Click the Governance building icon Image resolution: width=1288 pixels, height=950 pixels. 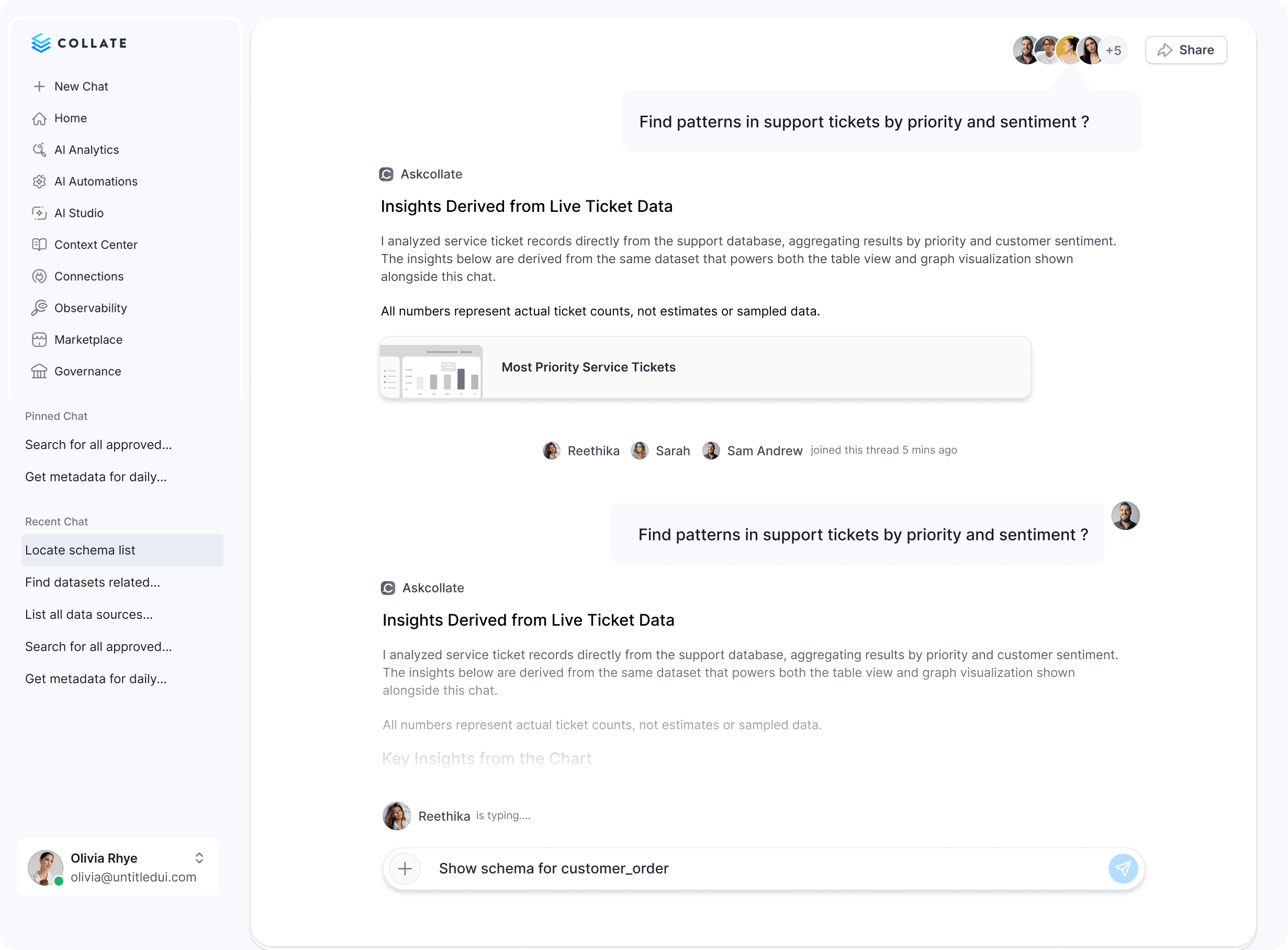(39, 371)
